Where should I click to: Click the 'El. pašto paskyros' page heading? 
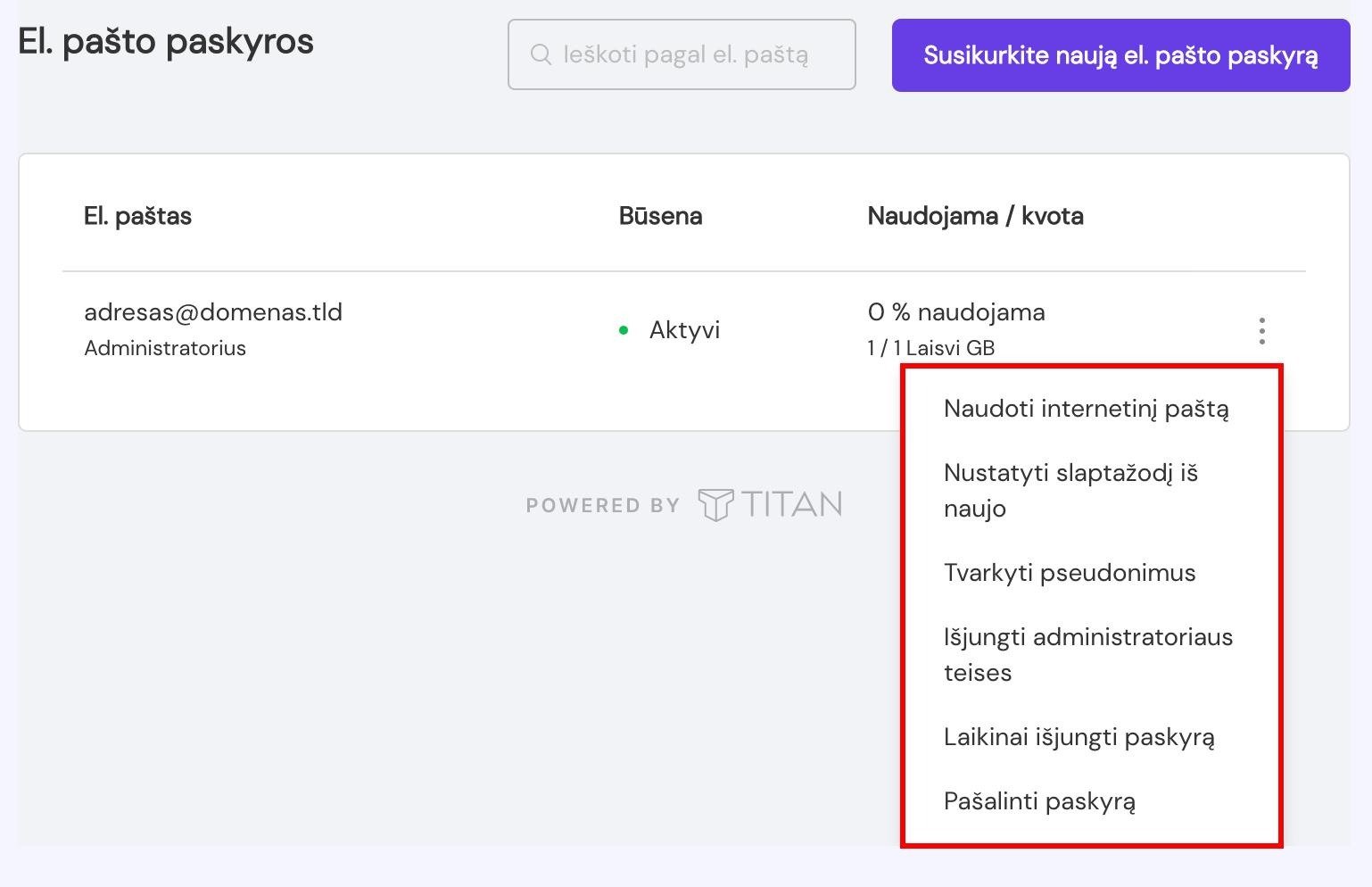[x=166, y=41]
